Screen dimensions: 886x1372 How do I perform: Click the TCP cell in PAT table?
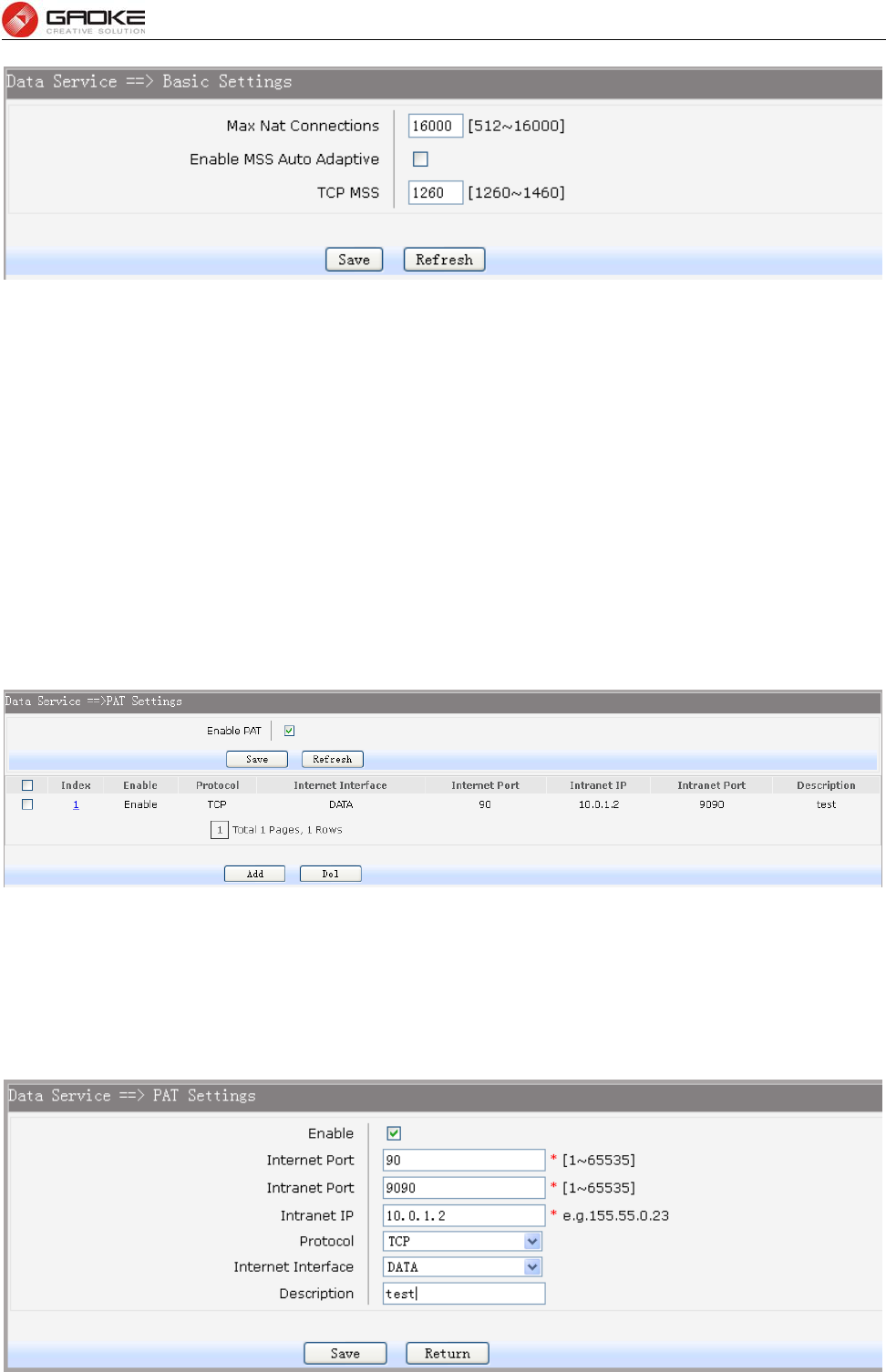tap(217, 804)
